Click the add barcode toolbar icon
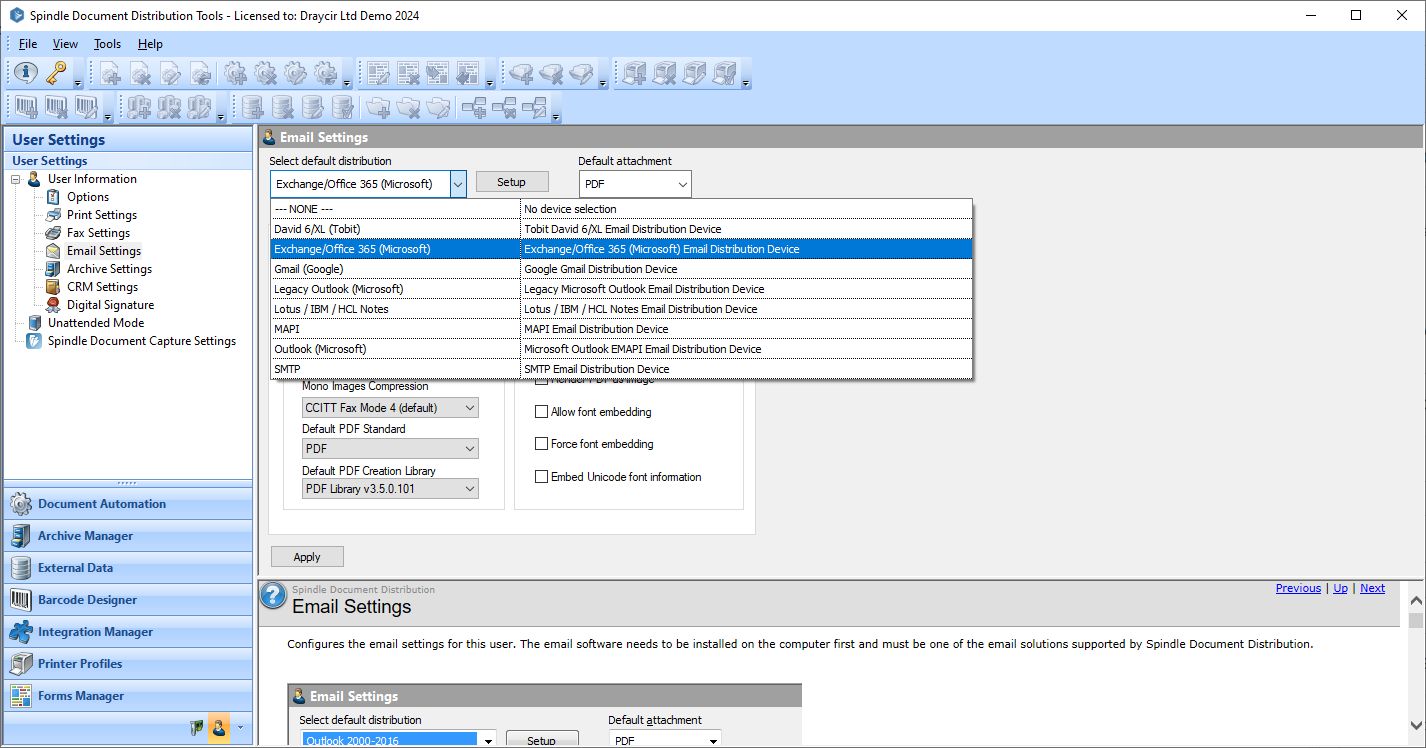 26,106
